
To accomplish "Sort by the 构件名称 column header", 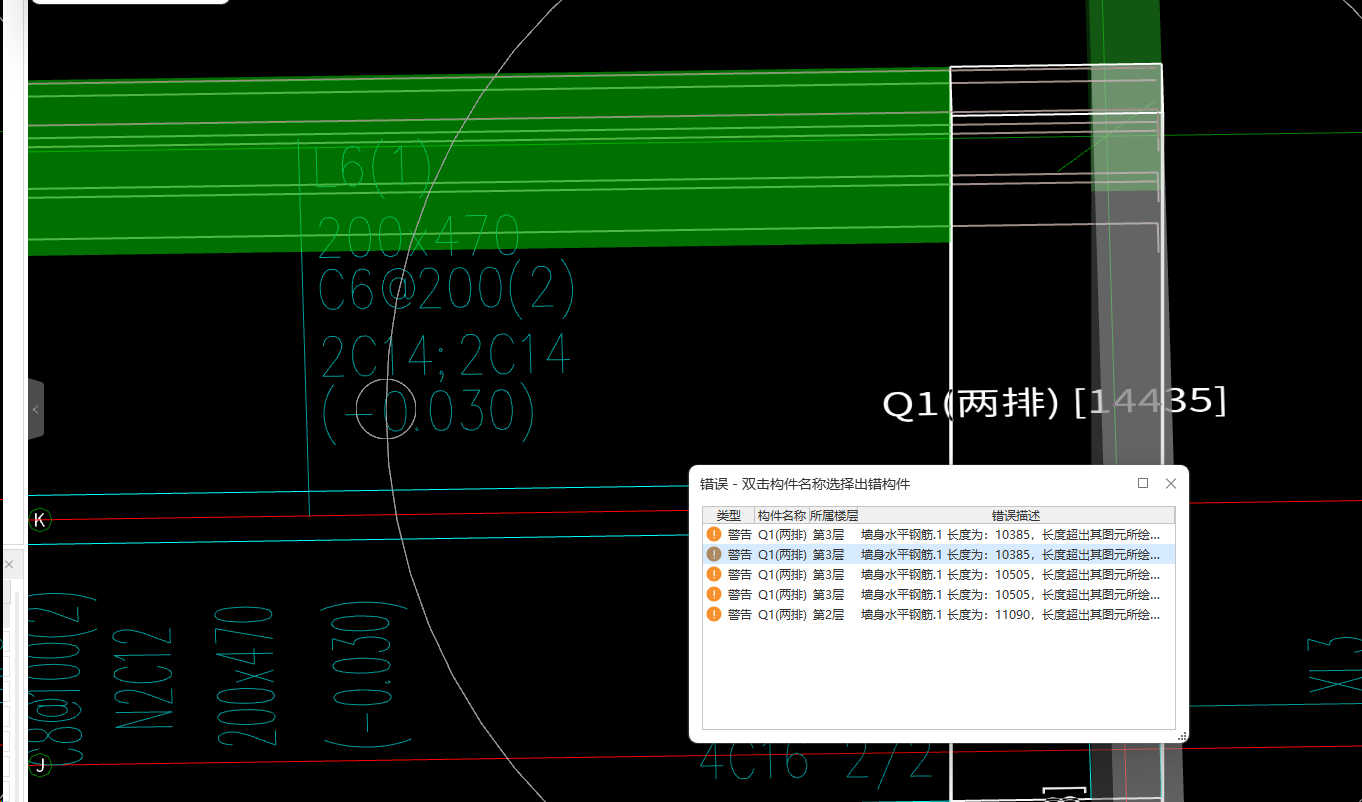I will pyautogui.click(x=781, y=516).
